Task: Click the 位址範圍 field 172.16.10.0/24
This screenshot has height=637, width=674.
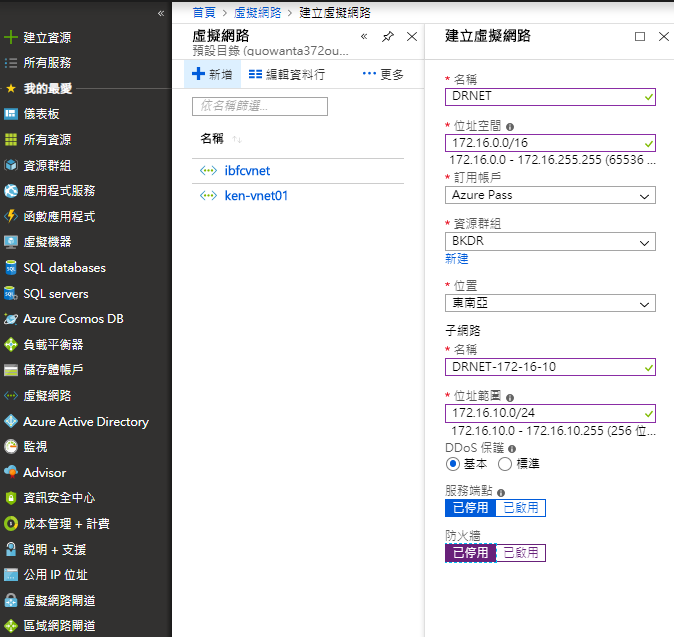Action: [x=550, y=413]
